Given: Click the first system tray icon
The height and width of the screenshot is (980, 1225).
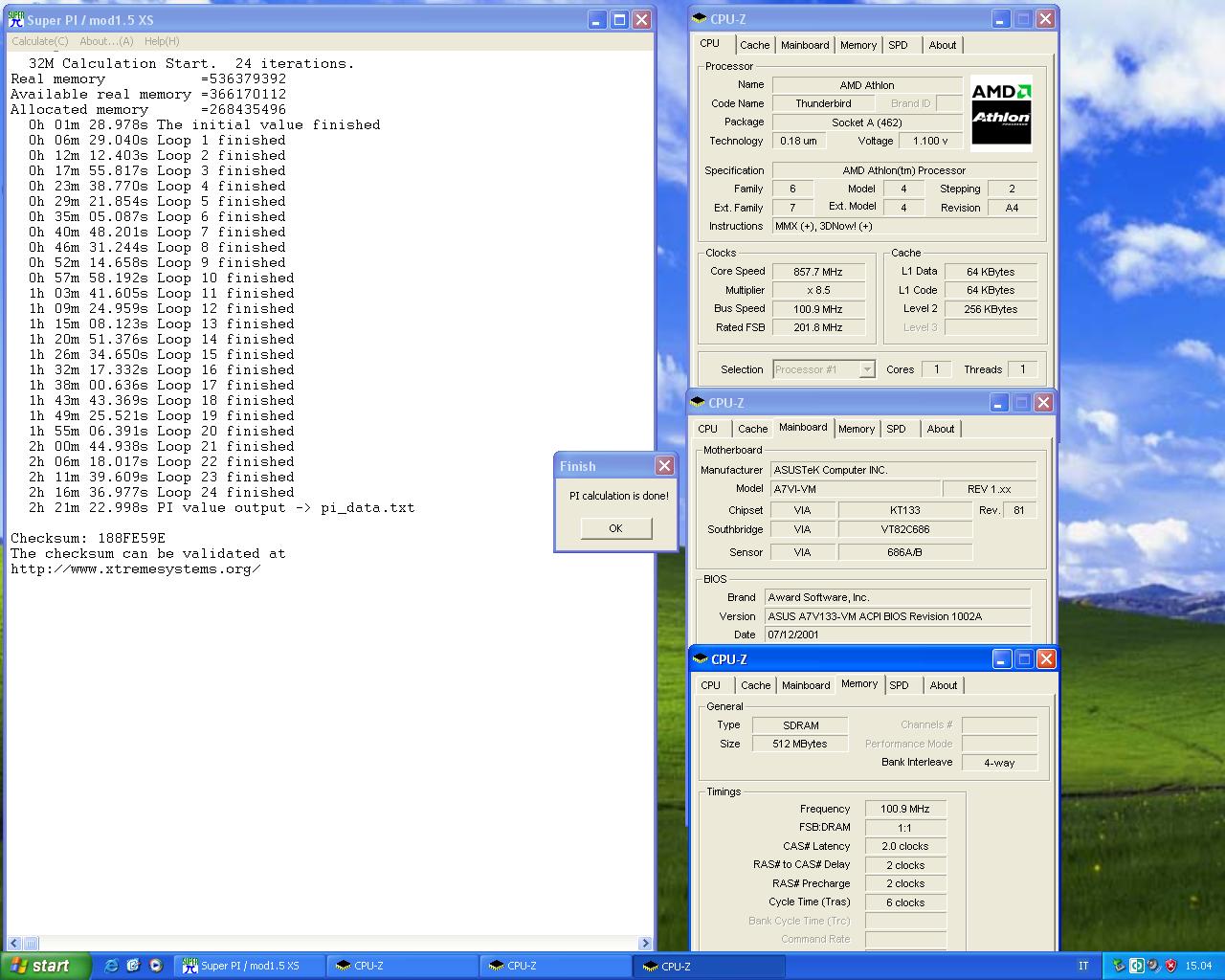Looking at the screenshot, I should (1119, 966).
